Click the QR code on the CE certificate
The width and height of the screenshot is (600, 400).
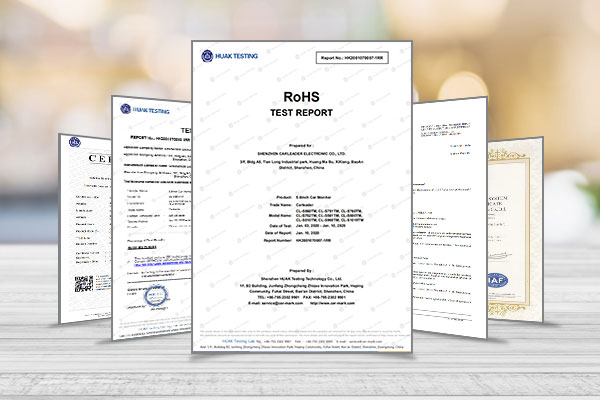[83, 284]
